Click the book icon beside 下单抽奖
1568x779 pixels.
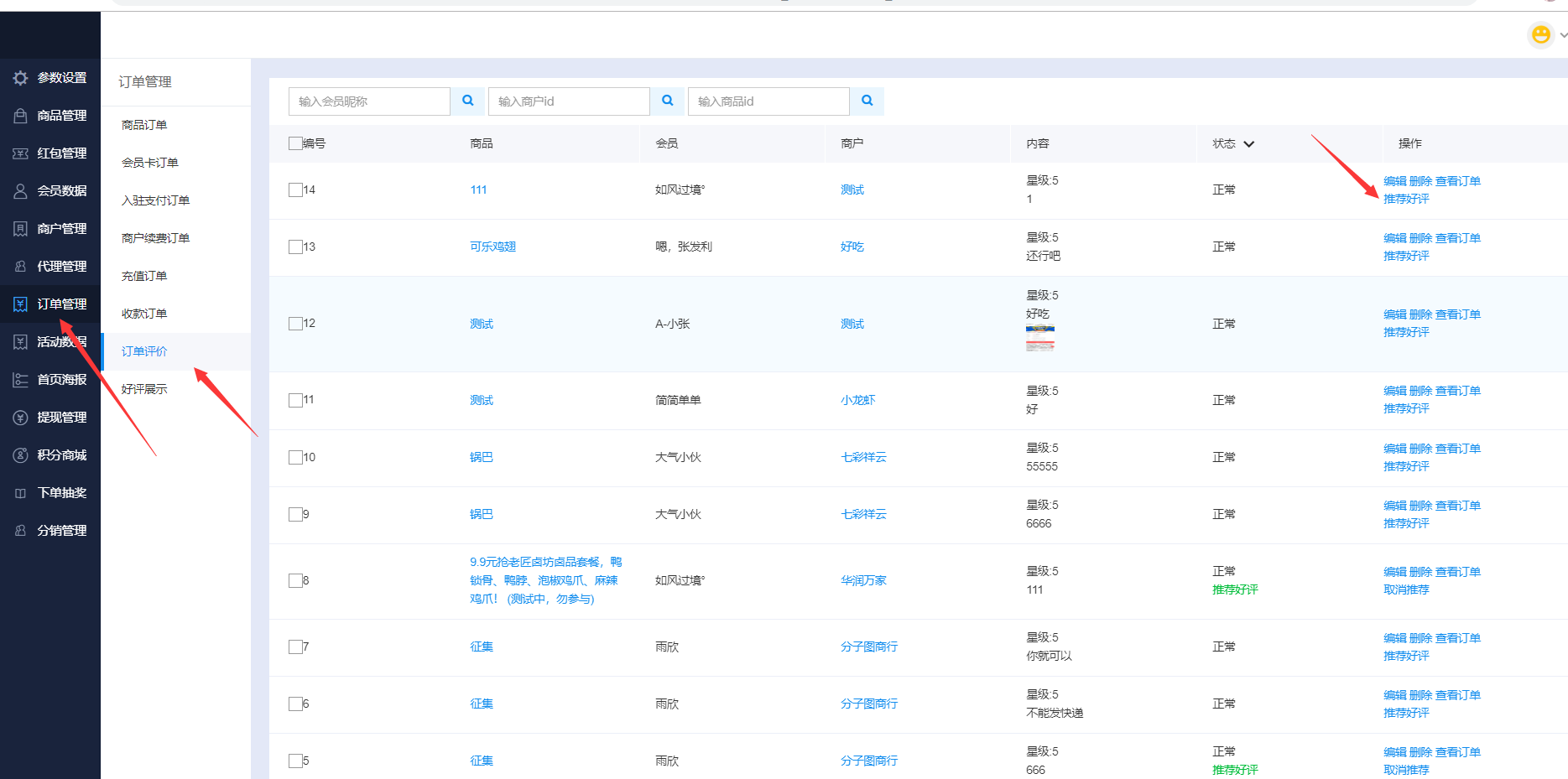point(20,493)
